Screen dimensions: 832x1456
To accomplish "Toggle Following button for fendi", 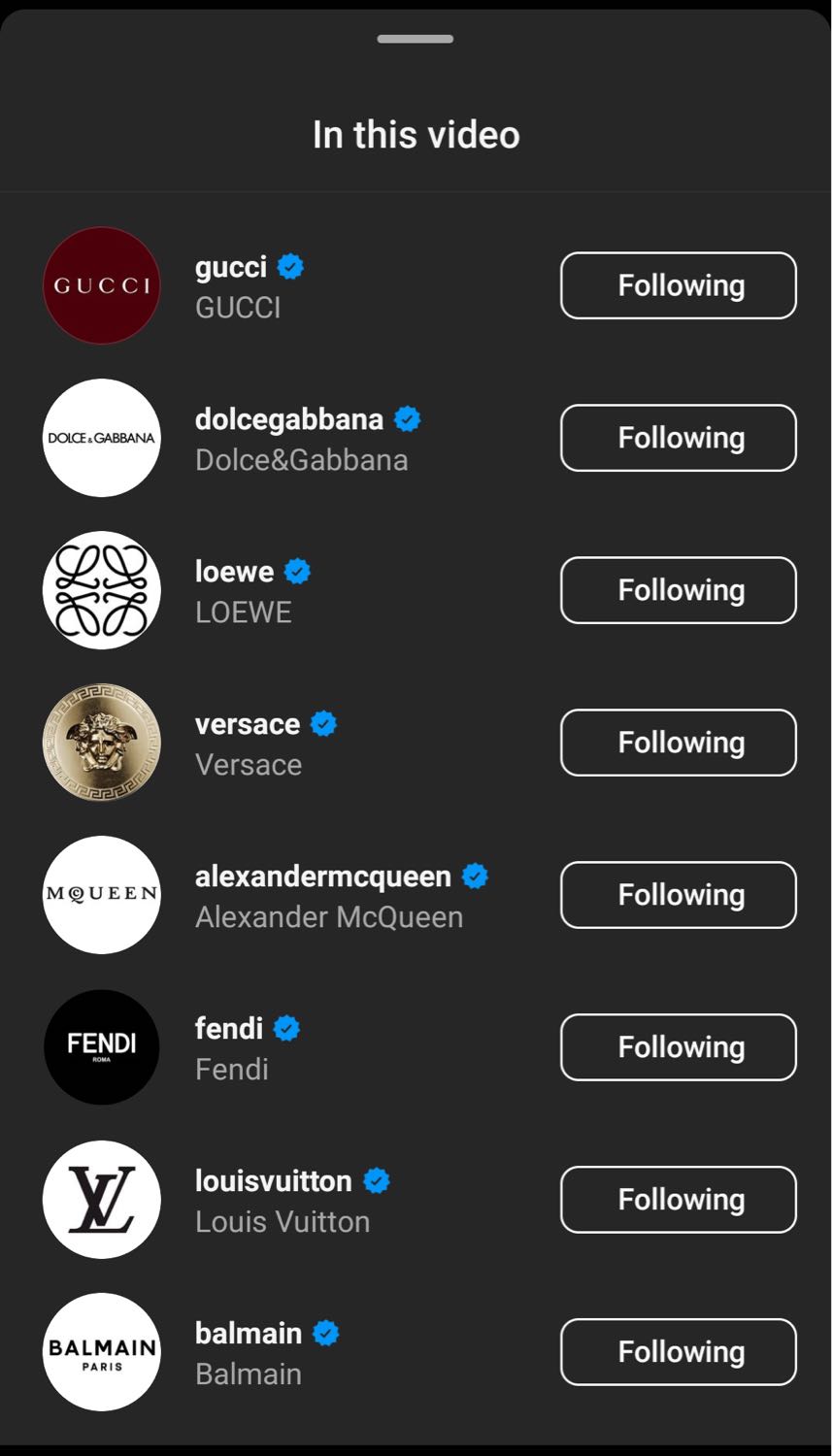I will coord(679,1047).
